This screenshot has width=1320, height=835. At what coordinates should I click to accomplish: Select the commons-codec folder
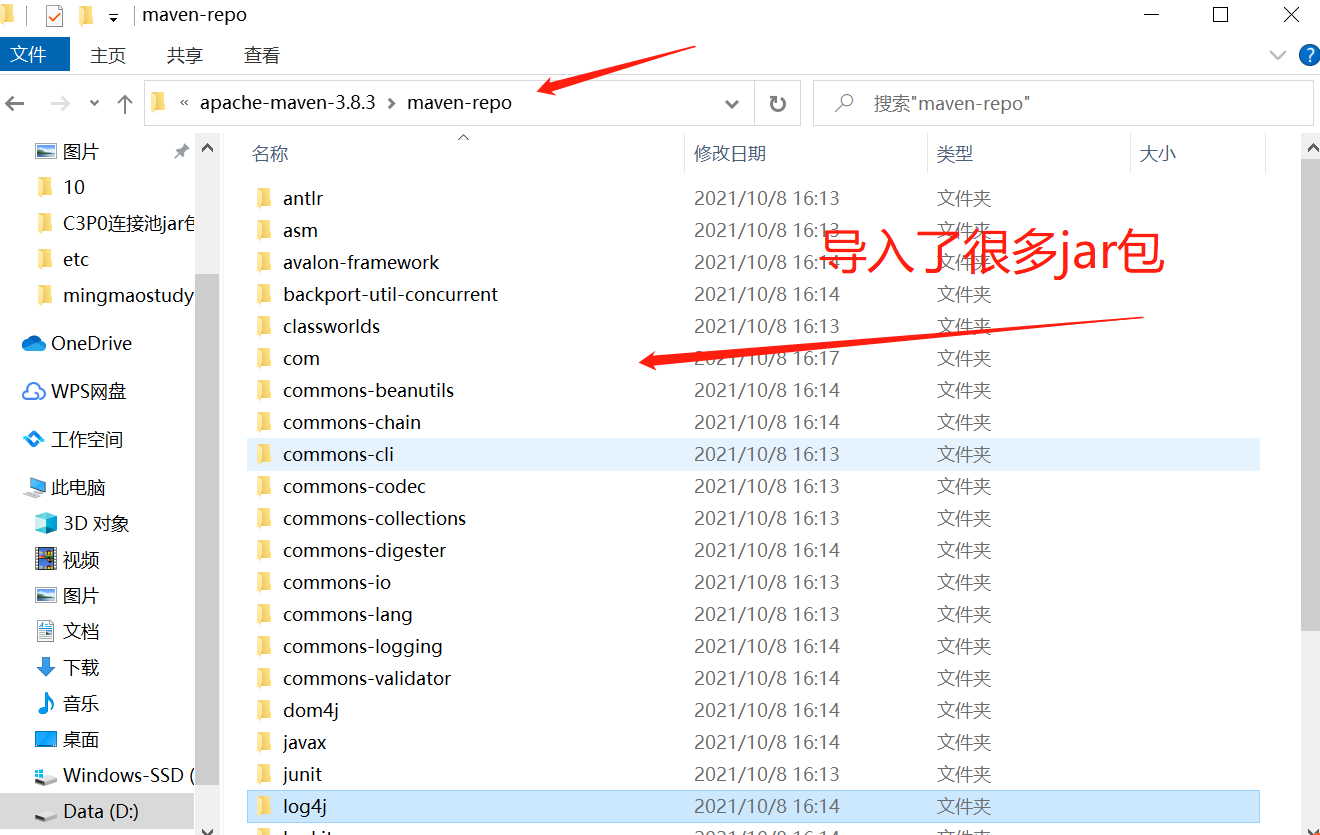click(x=753, y=486)
